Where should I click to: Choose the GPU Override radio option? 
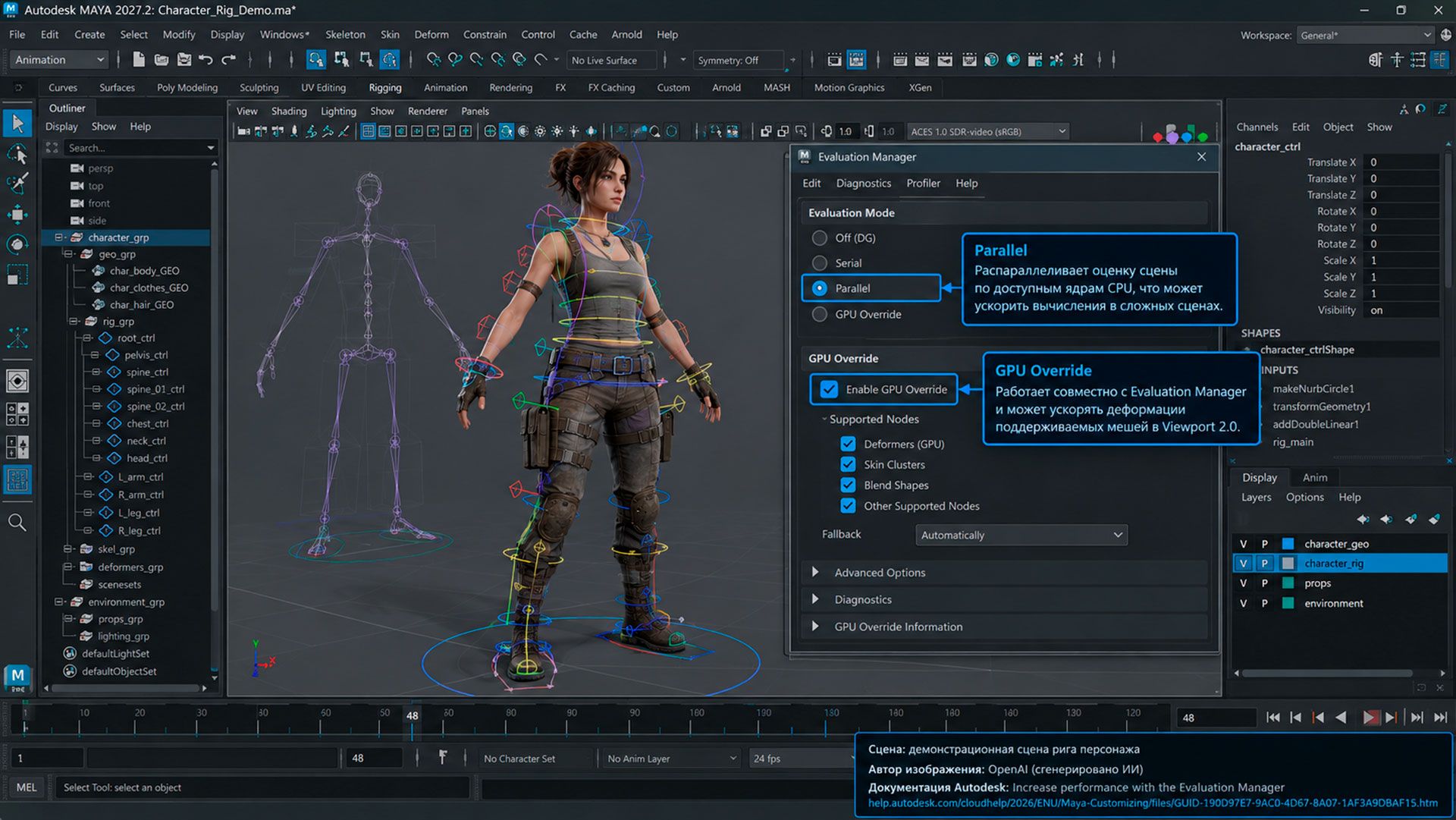coord(820,314)
